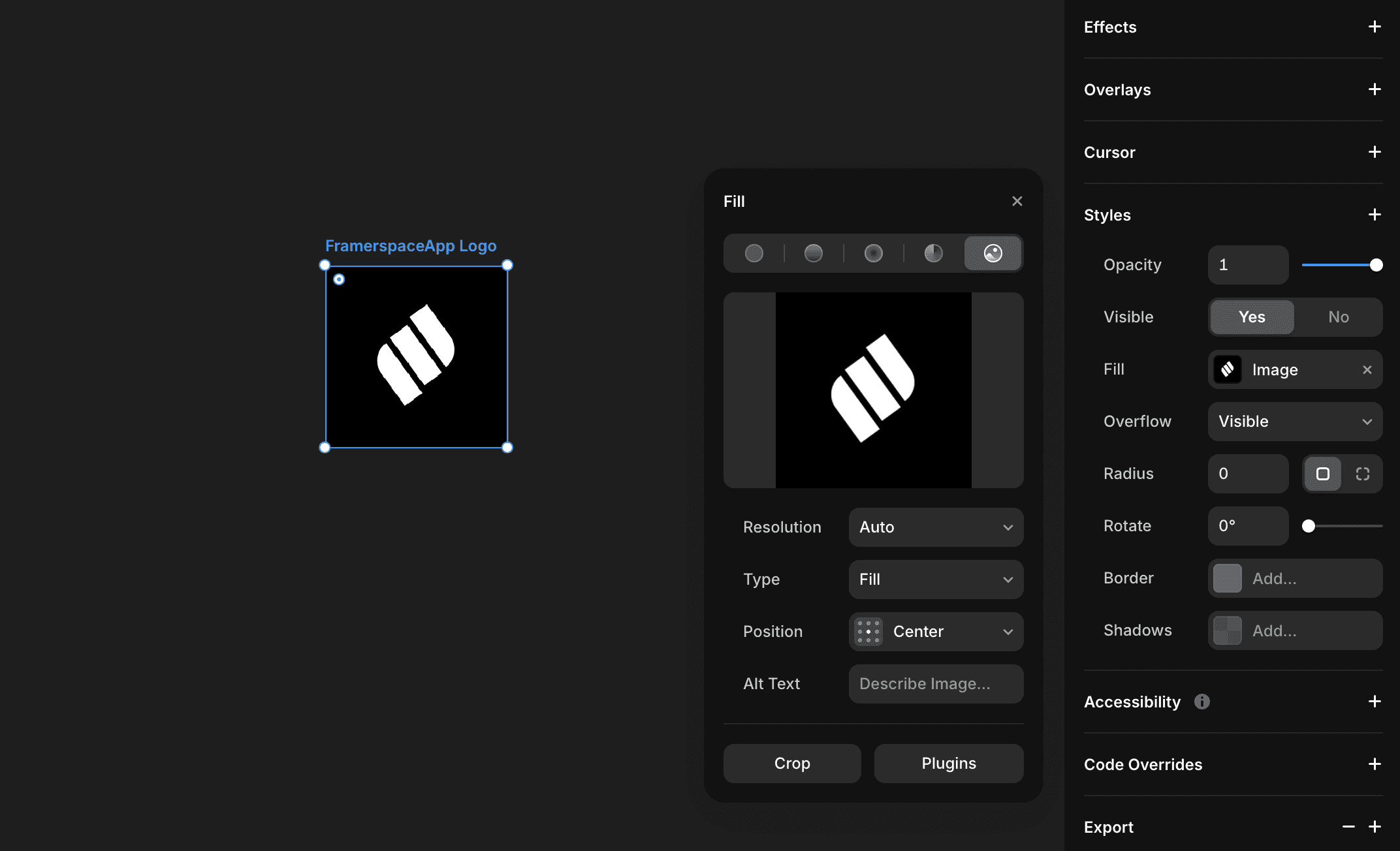Open the Overflow dropdown set to Visible
1400x851 pixels.
[1295, 422]
